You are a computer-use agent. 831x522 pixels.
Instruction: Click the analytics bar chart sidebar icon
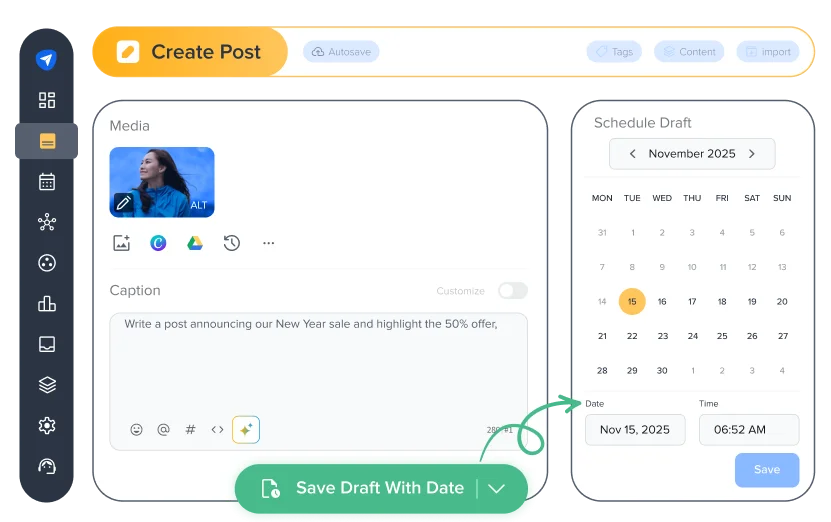point(46,304)
